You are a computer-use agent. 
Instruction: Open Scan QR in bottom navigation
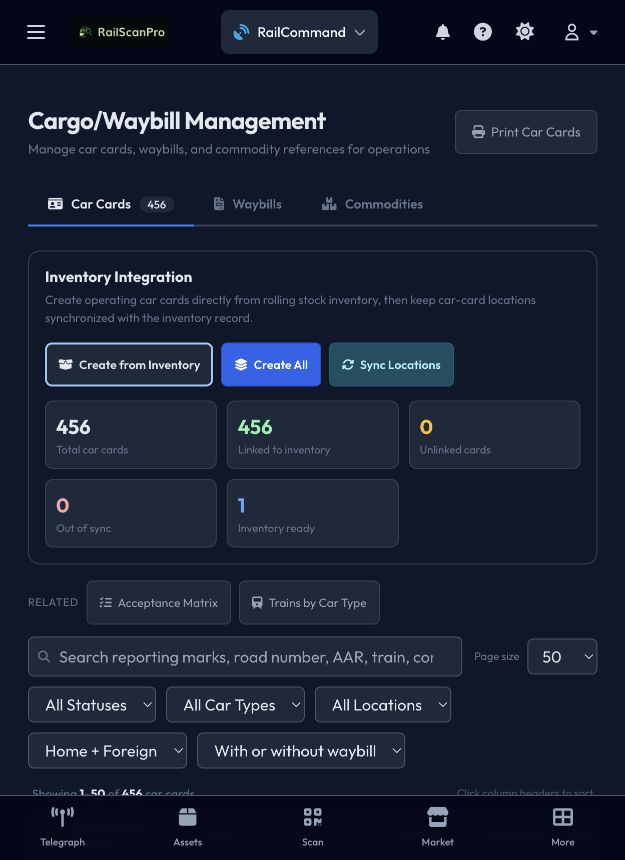(x=312, y=827)
